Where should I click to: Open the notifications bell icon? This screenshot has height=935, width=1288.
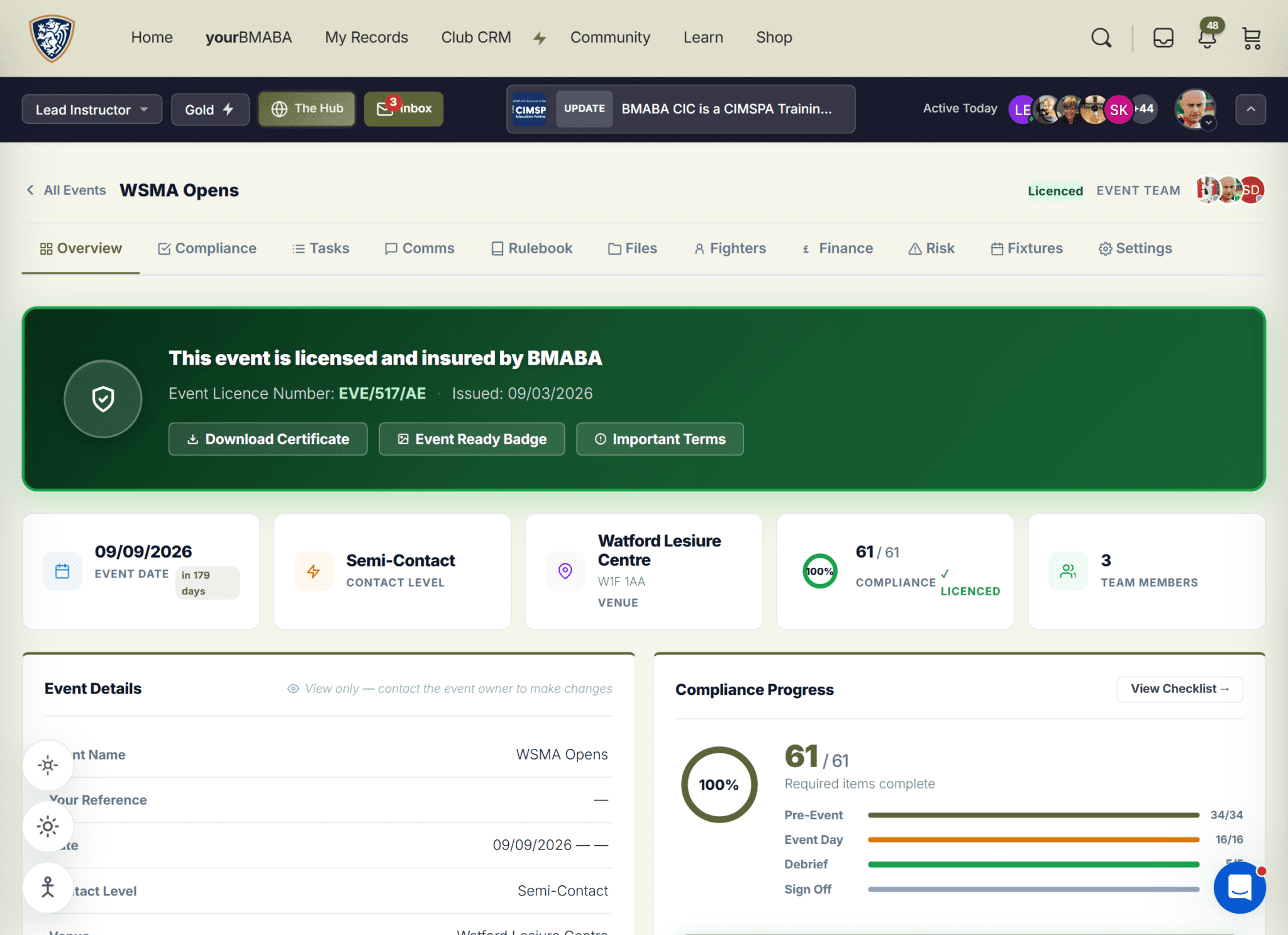click(x=1207, y=38)
